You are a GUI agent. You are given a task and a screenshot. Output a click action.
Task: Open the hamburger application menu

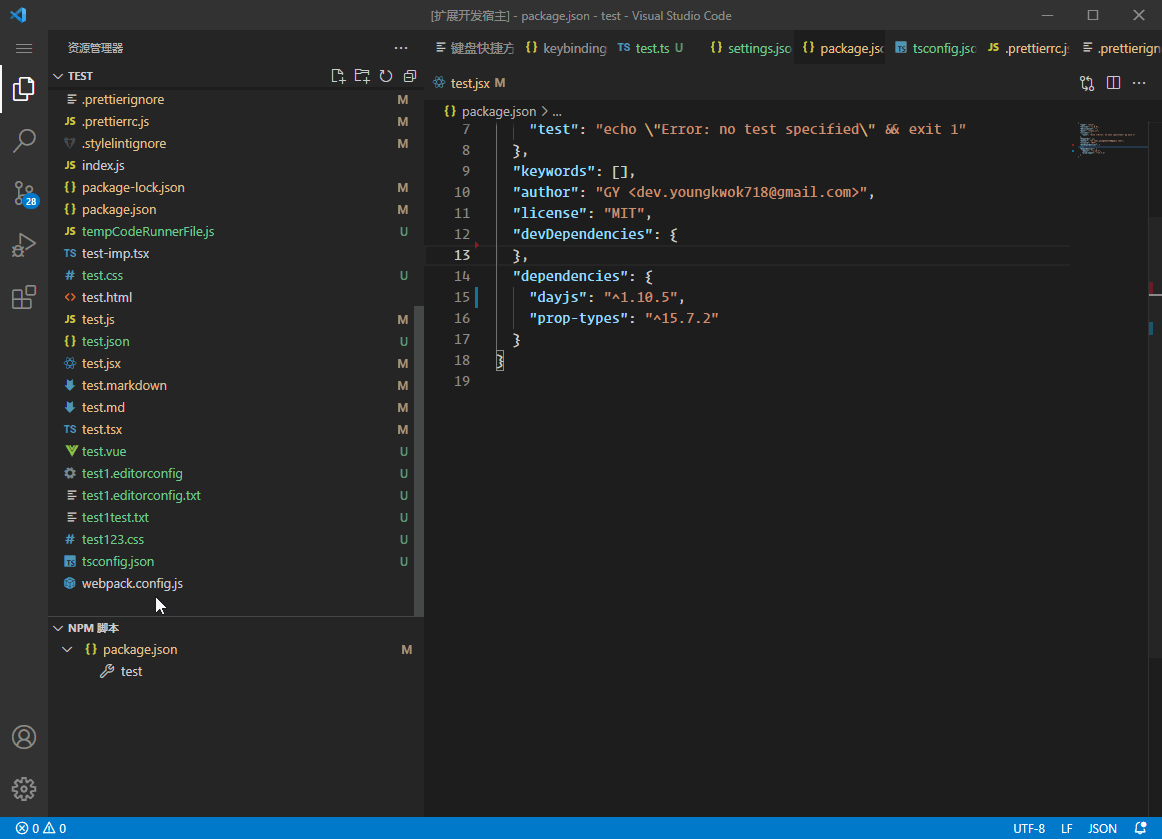(24, 48)
